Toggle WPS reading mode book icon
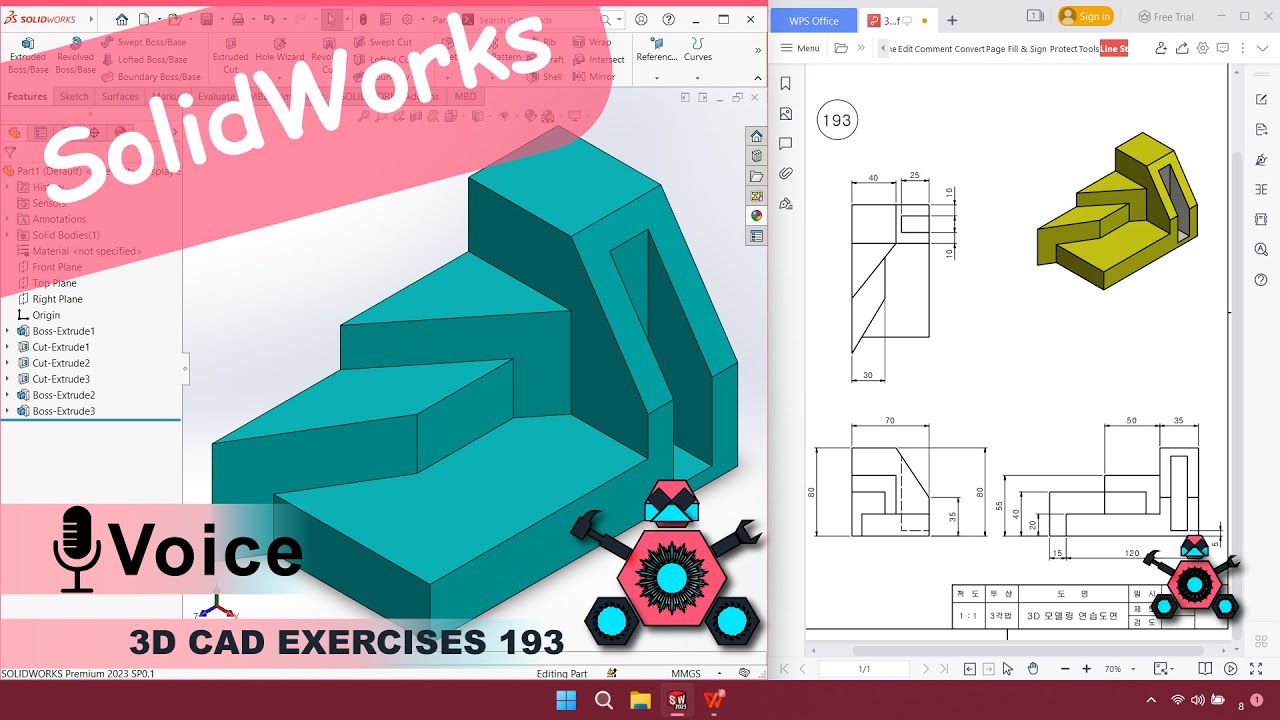 pyautogui.click(x=1205, y=668)
